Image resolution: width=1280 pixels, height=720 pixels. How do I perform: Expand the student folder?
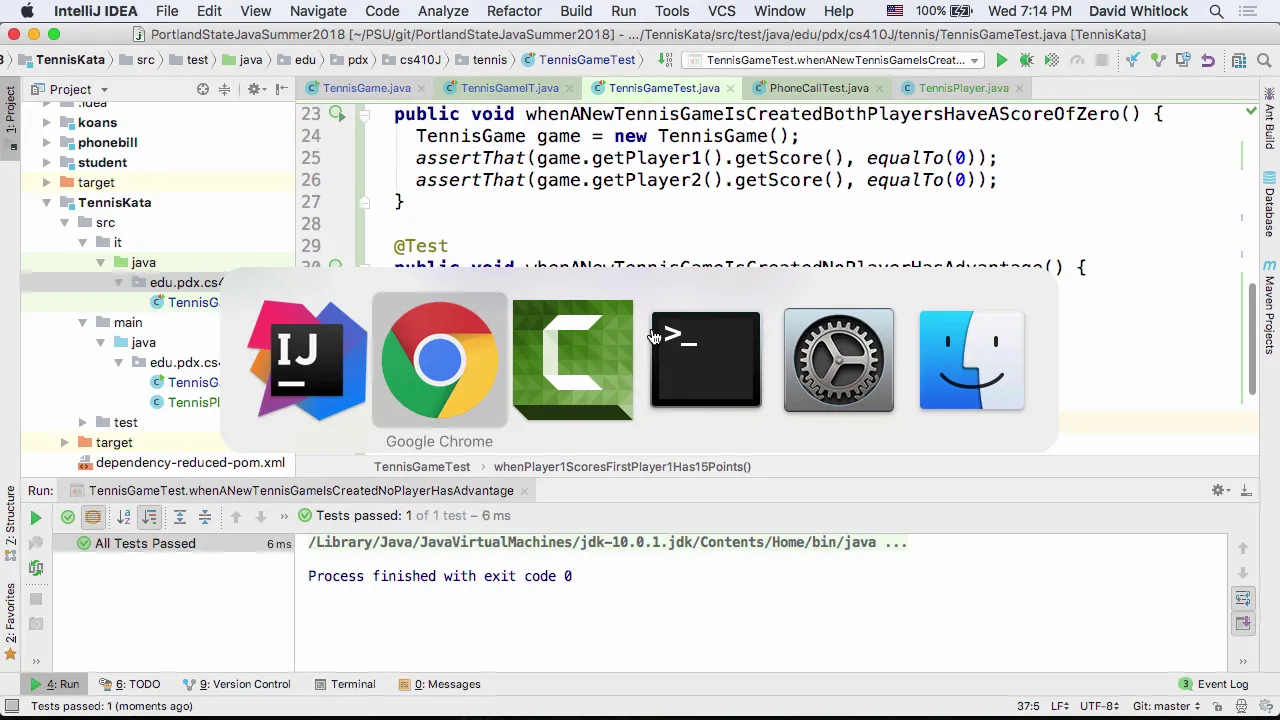click(46, 162)
